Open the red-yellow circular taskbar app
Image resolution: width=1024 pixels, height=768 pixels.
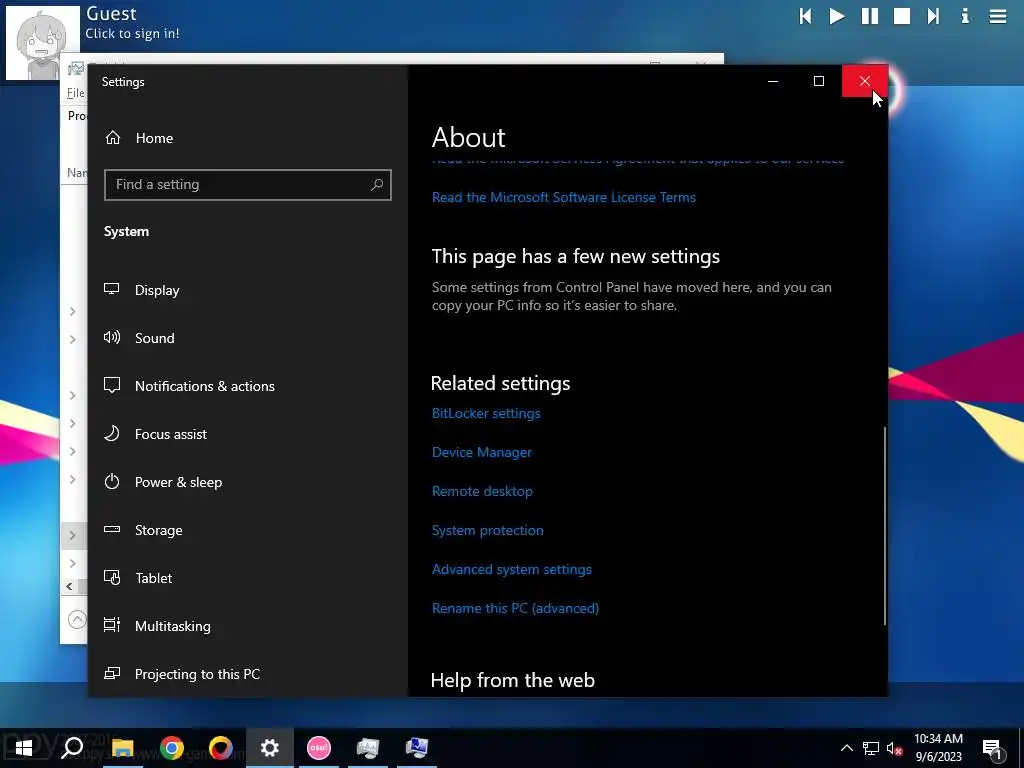221,748
